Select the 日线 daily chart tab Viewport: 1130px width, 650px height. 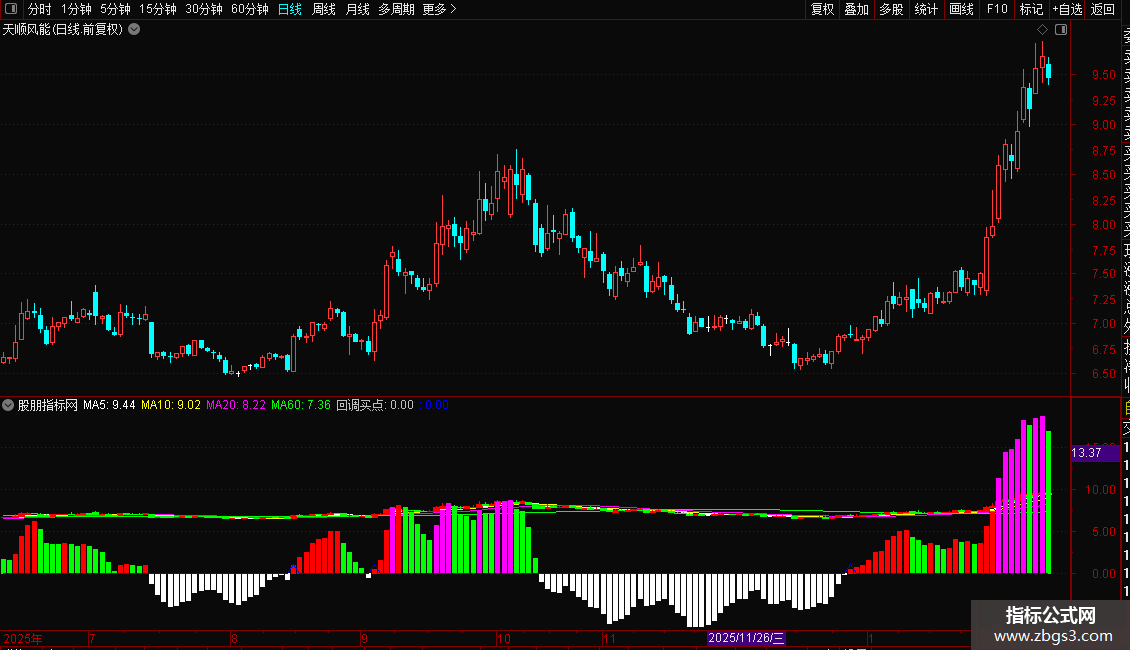click(x=290, y=9)
